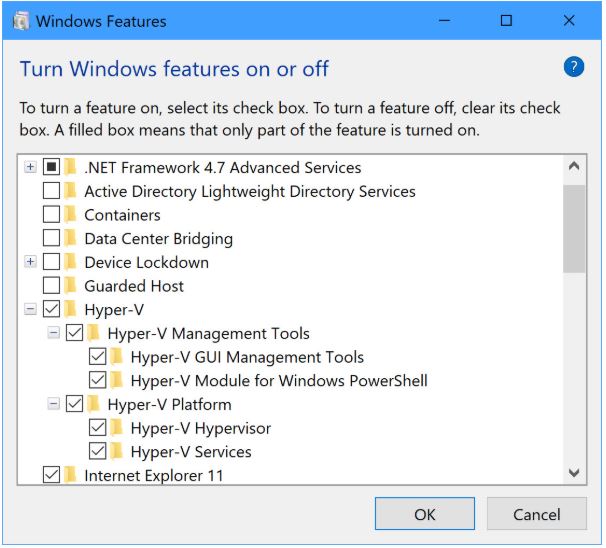The height and width of the screenshot is (548, 606).
Task: Disable the Internet Explorer 11 checkbox
Action: click(51, 475)
